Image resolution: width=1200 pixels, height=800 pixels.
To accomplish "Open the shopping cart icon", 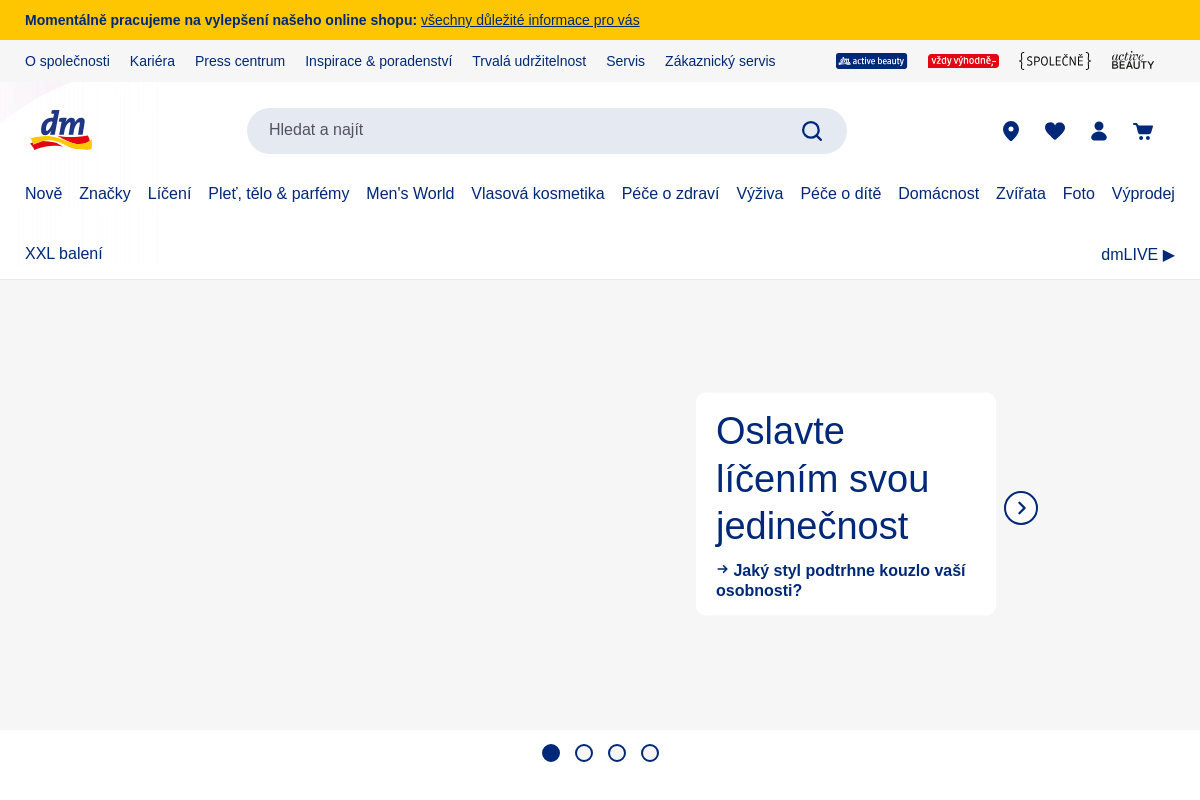I will [x=1143, y=131].
